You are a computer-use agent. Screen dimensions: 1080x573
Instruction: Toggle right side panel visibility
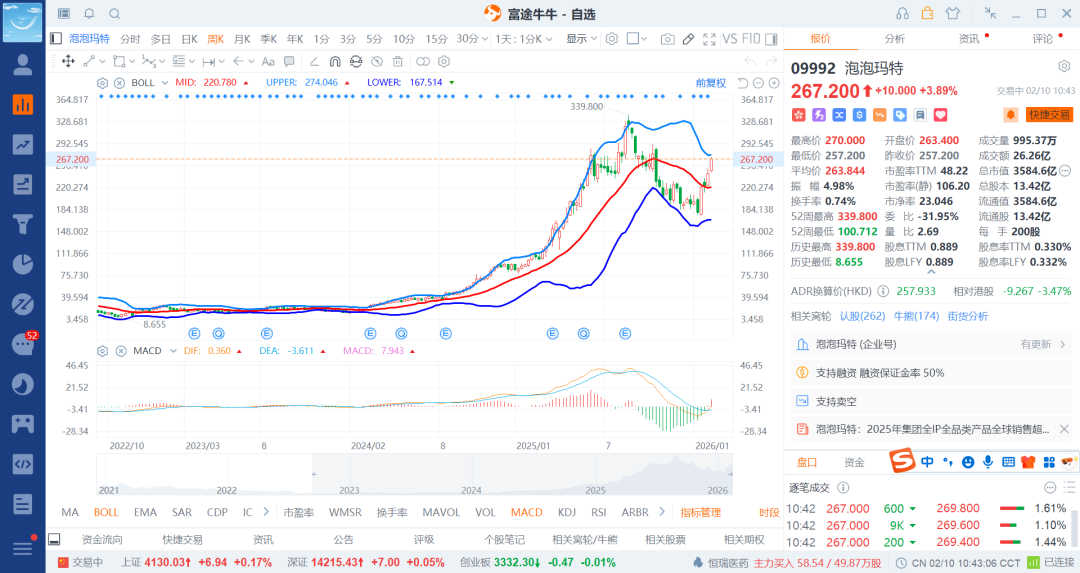pyautogui.click(x=771, y=39)
